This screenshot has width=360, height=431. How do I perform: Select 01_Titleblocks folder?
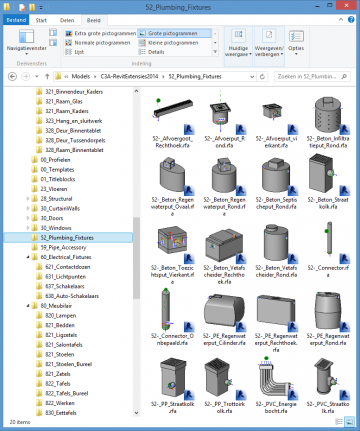point(58,179)
